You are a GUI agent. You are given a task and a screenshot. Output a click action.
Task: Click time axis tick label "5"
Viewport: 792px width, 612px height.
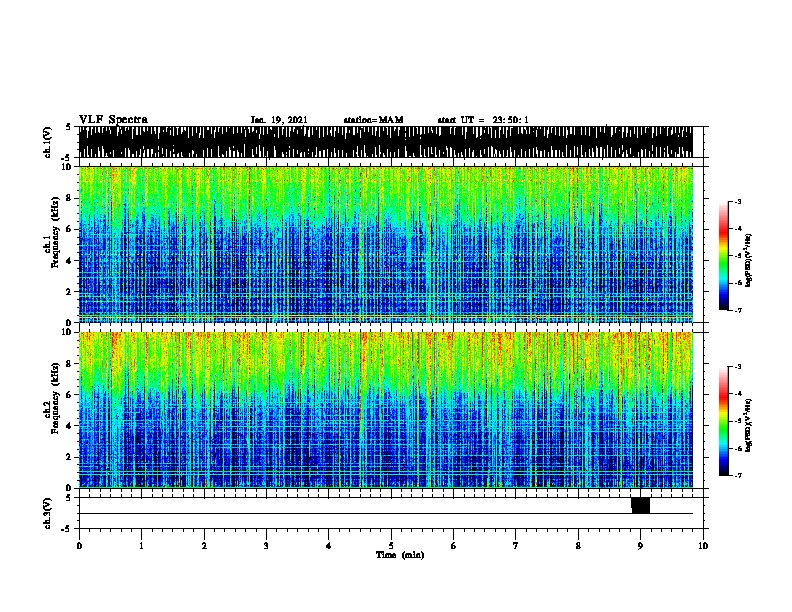click(x=391, y=545)
